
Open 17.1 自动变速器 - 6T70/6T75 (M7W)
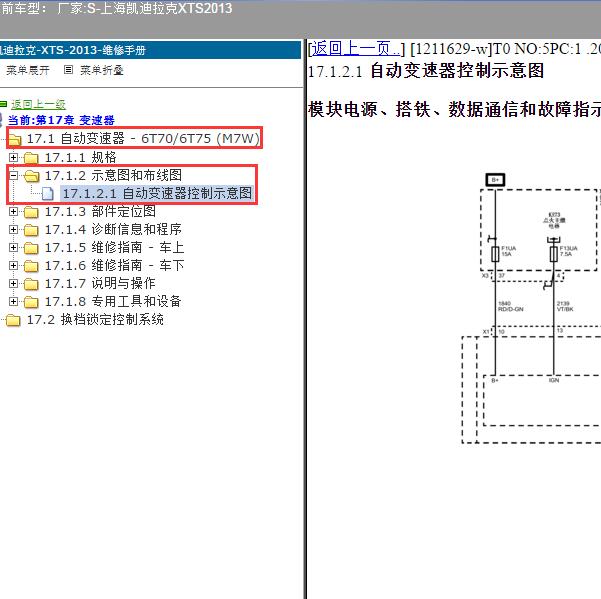(x=143, y=138)
